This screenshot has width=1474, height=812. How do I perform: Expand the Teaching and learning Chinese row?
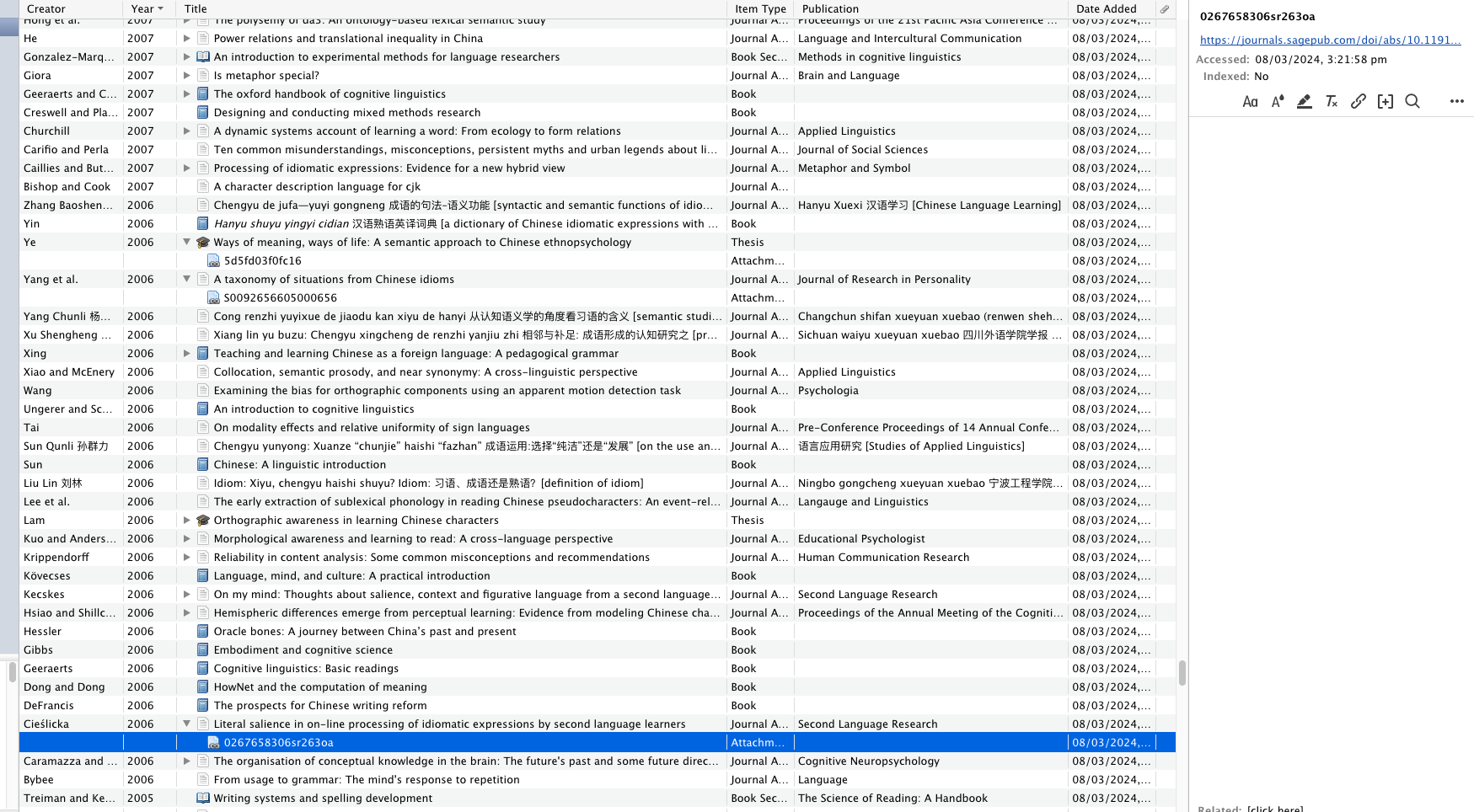(187, 354)
